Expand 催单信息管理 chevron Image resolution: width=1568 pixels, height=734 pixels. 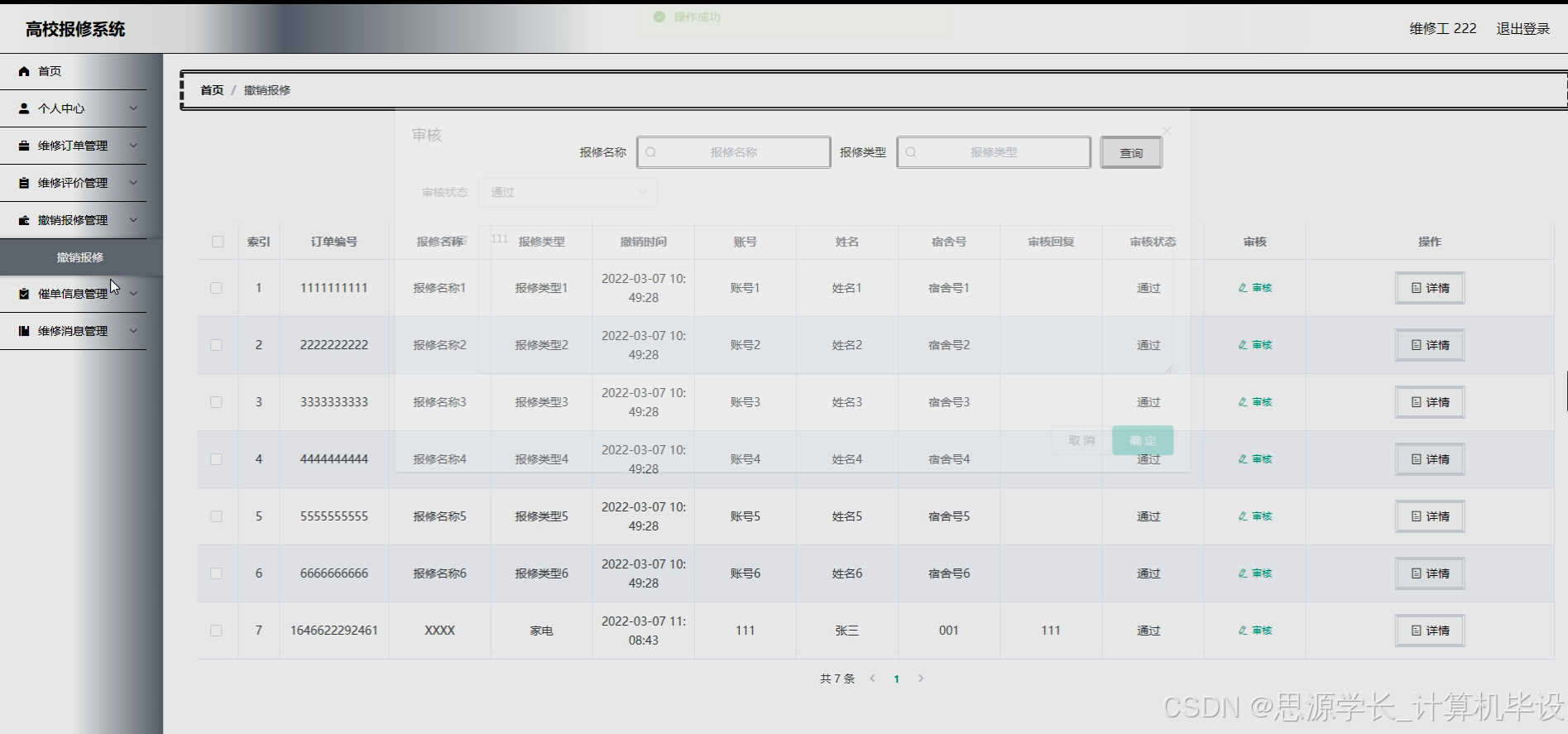[x=133, y=294]
